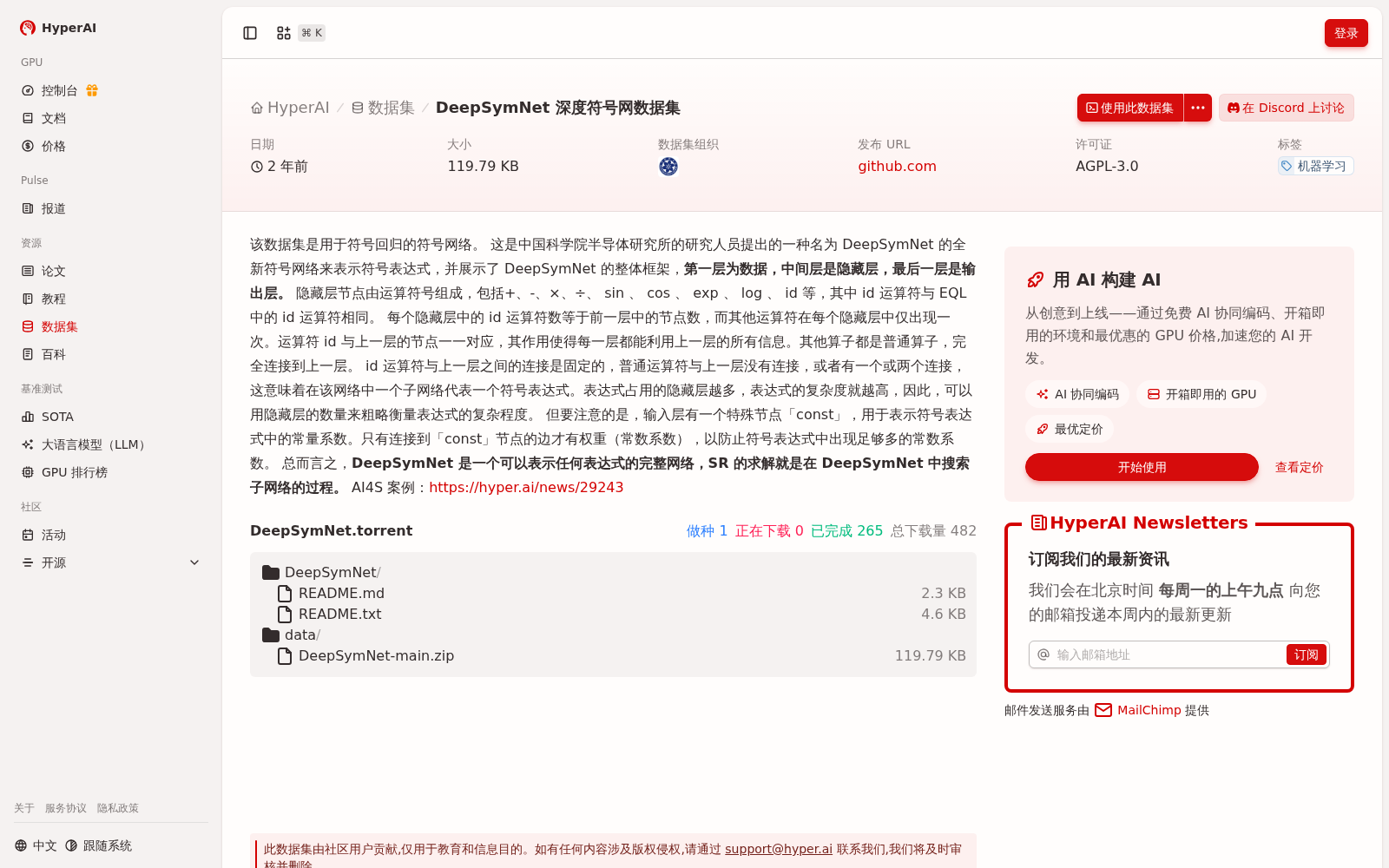
Task: Click the 119.79 KB size value in header
Action: click(x=483, y=167)
